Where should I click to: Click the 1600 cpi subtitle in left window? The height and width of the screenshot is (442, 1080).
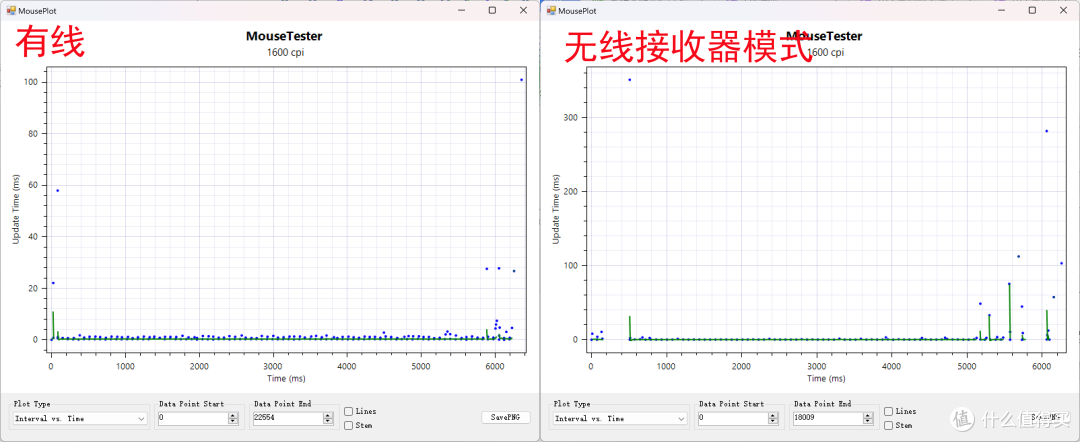point(284,52)
